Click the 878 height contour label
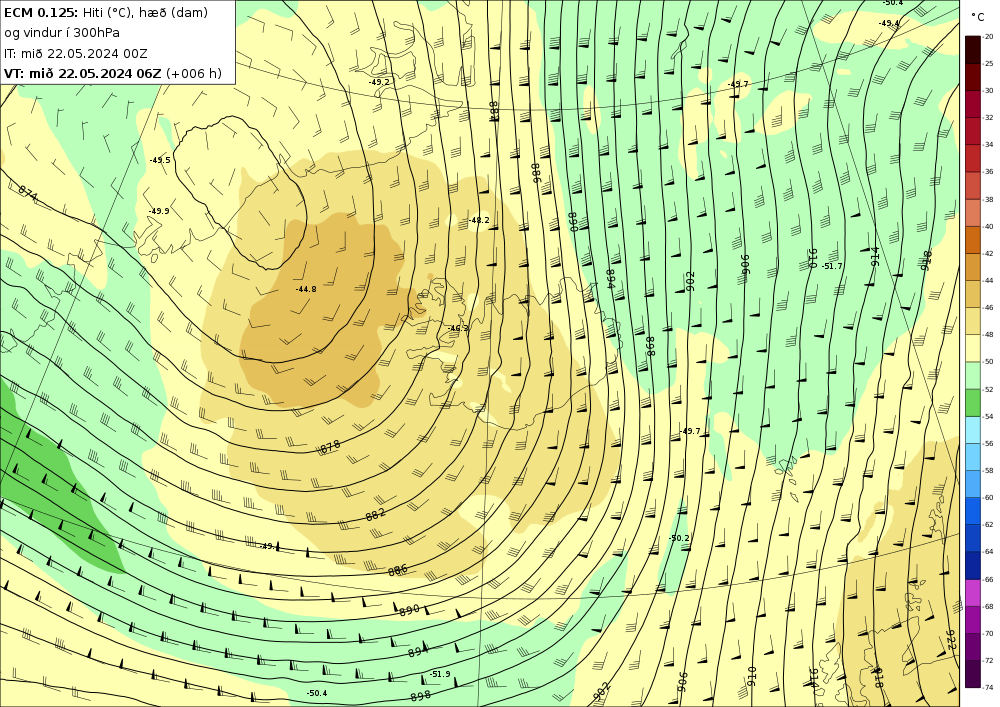This screenshot has height=707, width=1000. 330,447
